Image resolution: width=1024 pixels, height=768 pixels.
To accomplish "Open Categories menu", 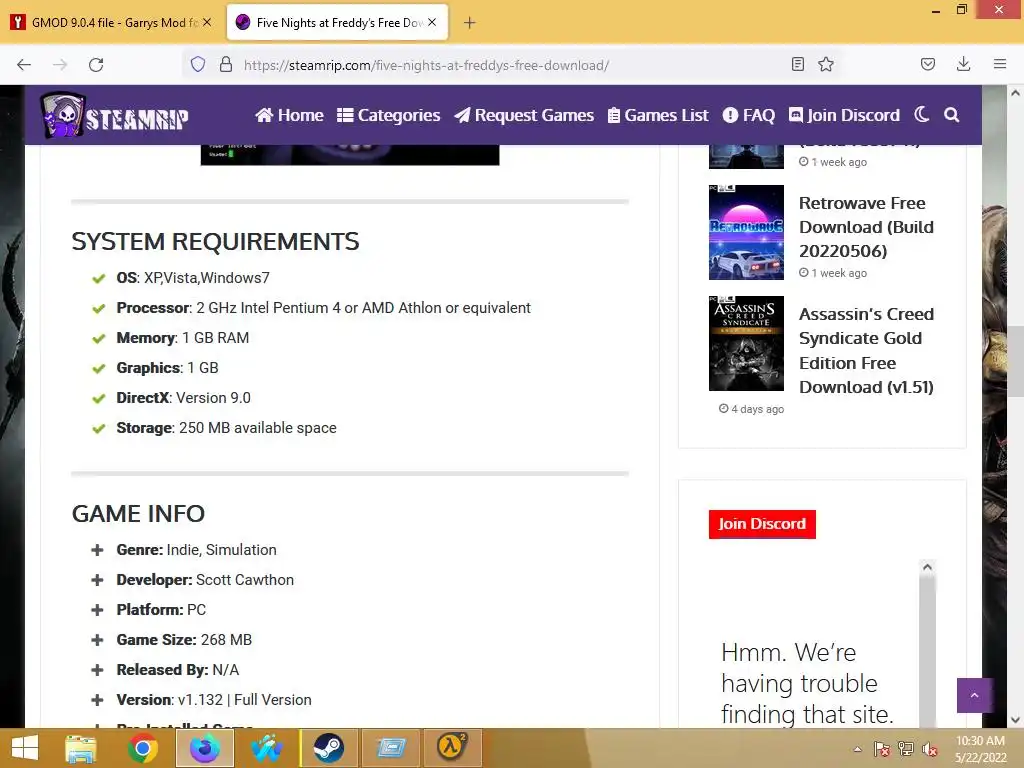I will 389,115.
